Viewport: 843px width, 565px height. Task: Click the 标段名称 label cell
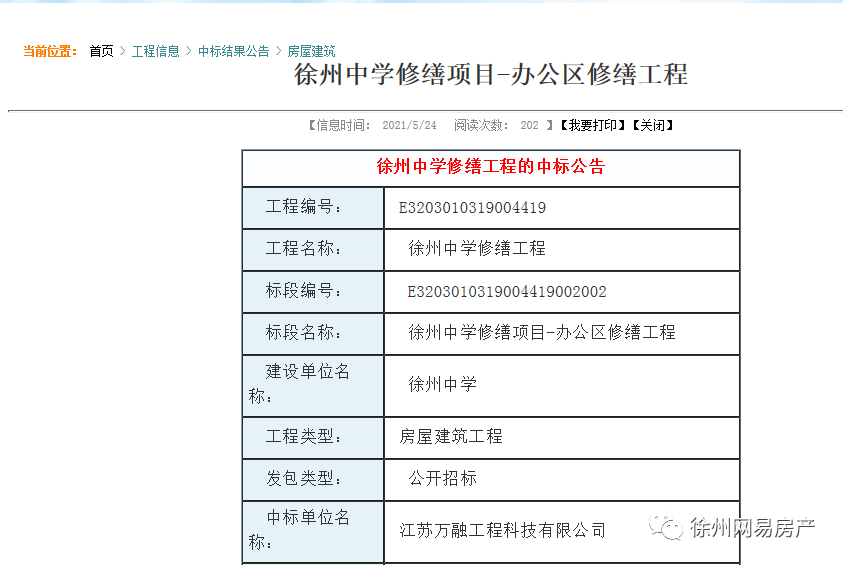[x=313, y=333]
